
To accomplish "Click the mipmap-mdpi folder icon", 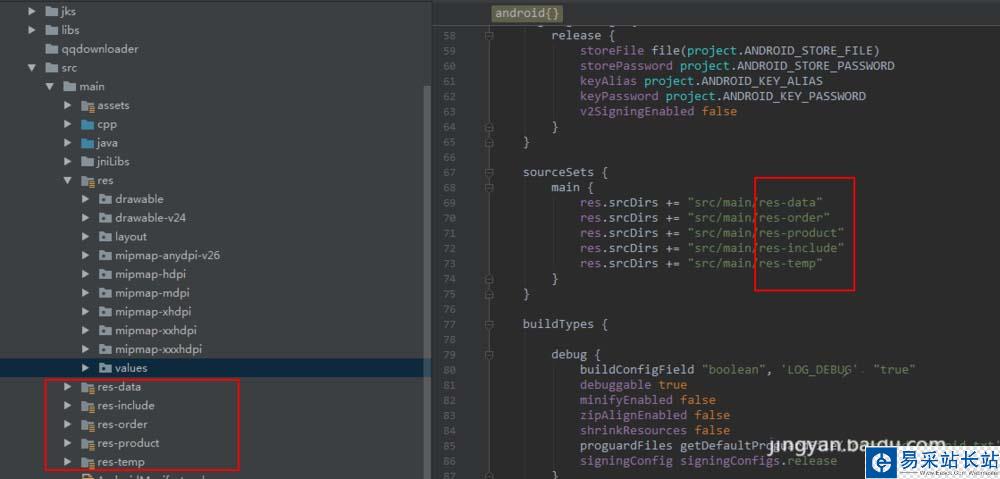I will [105, 293].
